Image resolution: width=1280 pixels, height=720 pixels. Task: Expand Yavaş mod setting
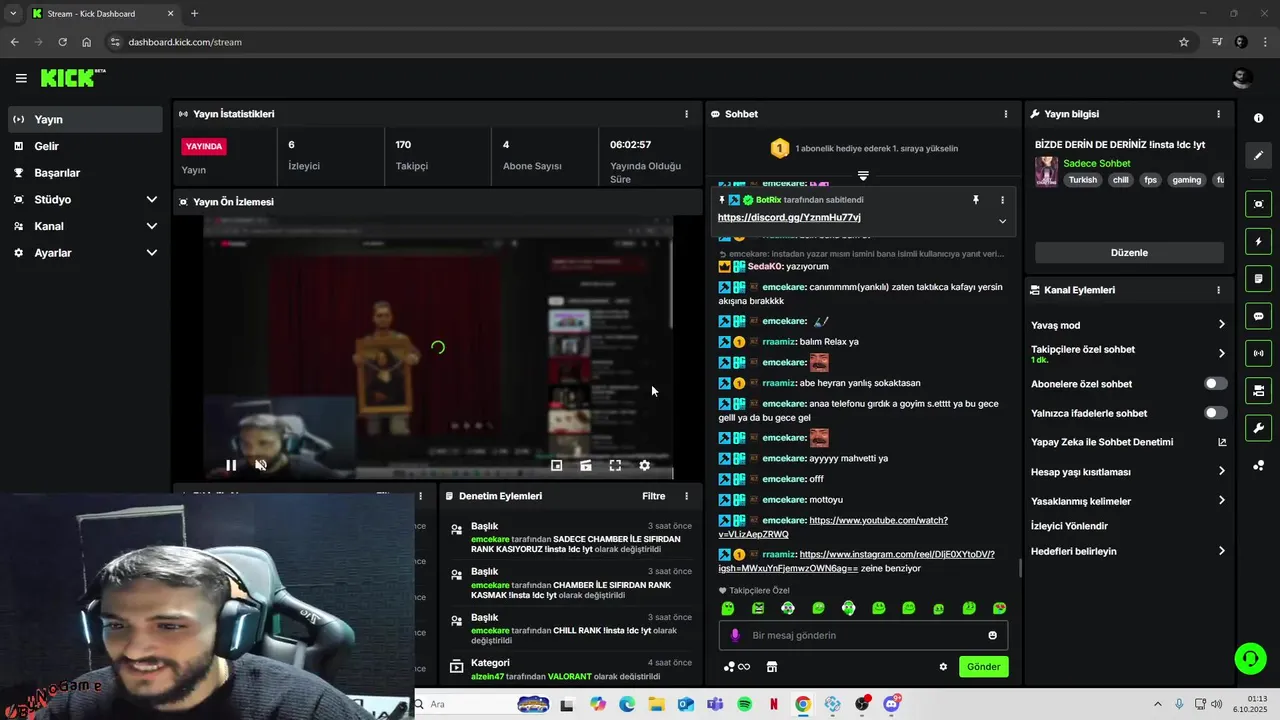click(x=1128, y=325)
